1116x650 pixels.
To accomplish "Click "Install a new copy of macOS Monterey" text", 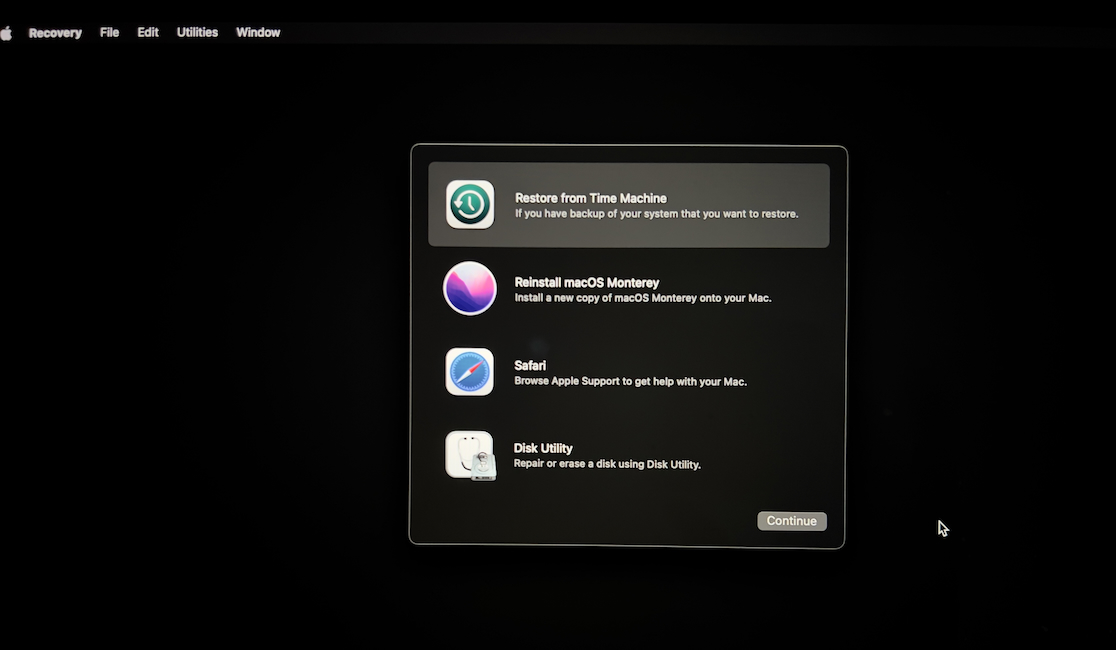I will pos(643,298).
